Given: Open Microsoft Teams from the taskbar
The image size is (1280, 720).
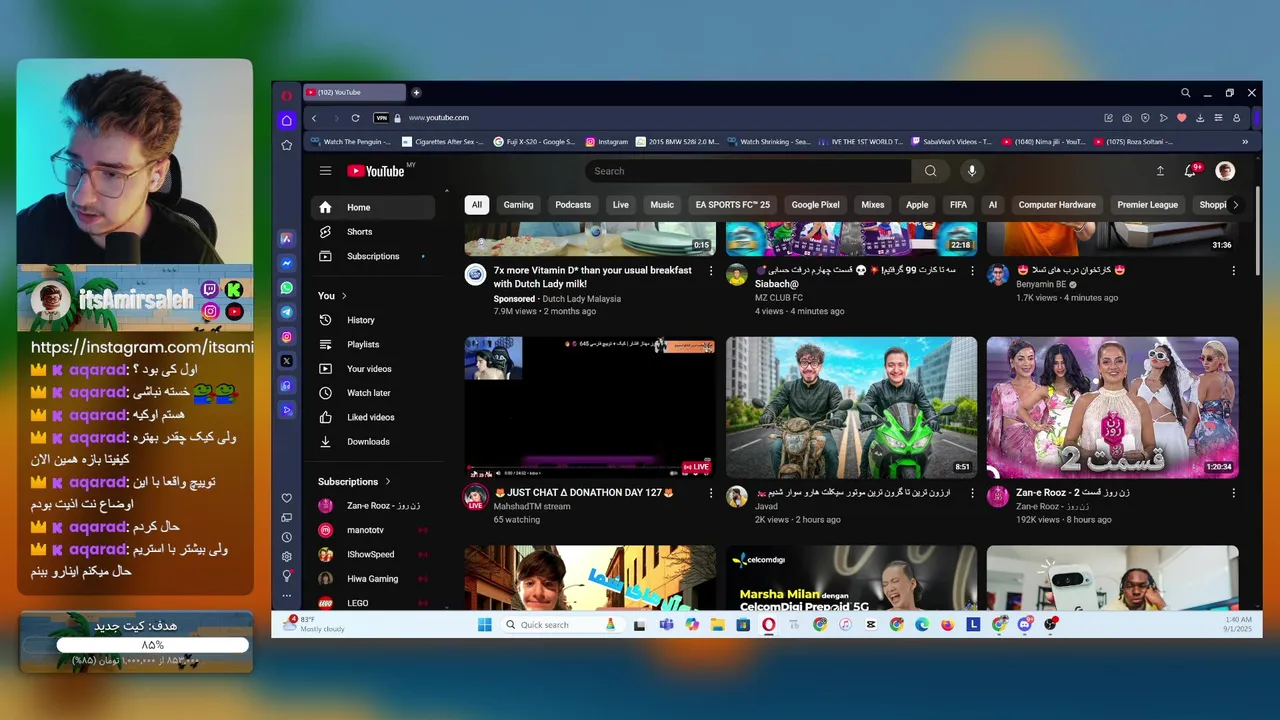Looking at the screenshot, I should (666, 624).
